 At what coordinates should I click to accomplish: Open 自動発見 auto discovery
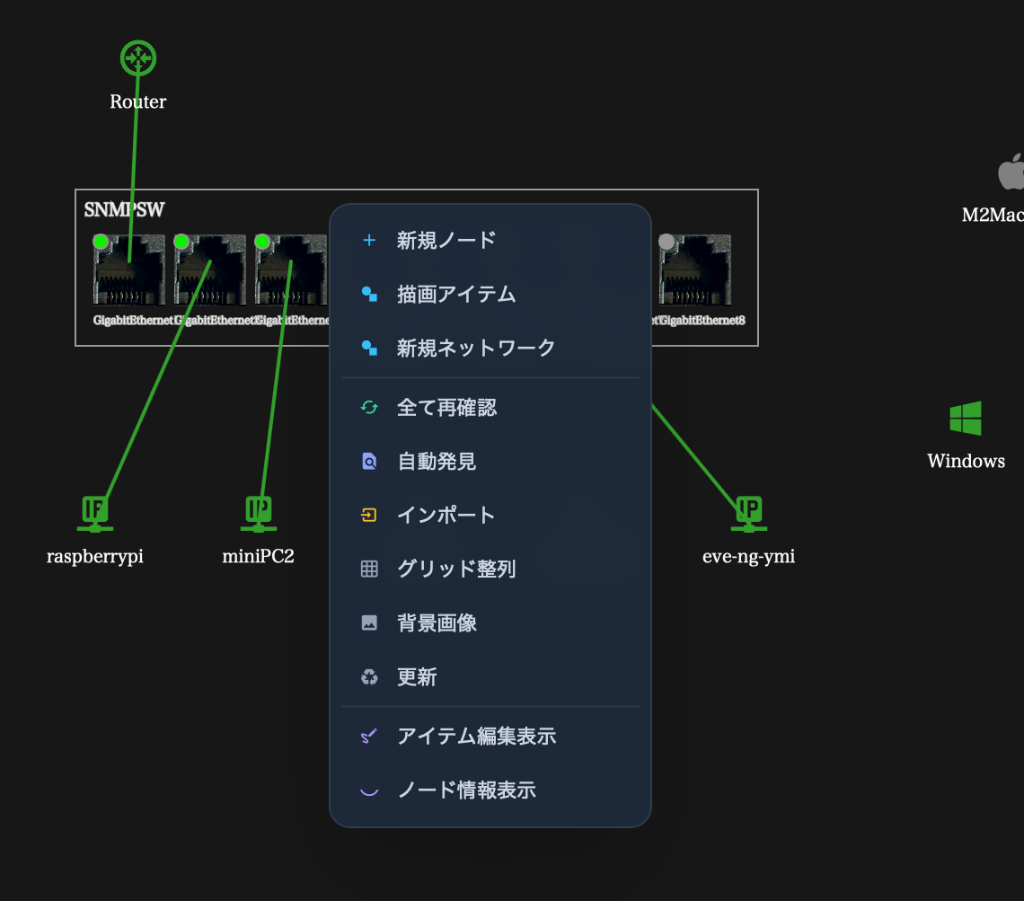pyautogui.click(x=490, y=462)
